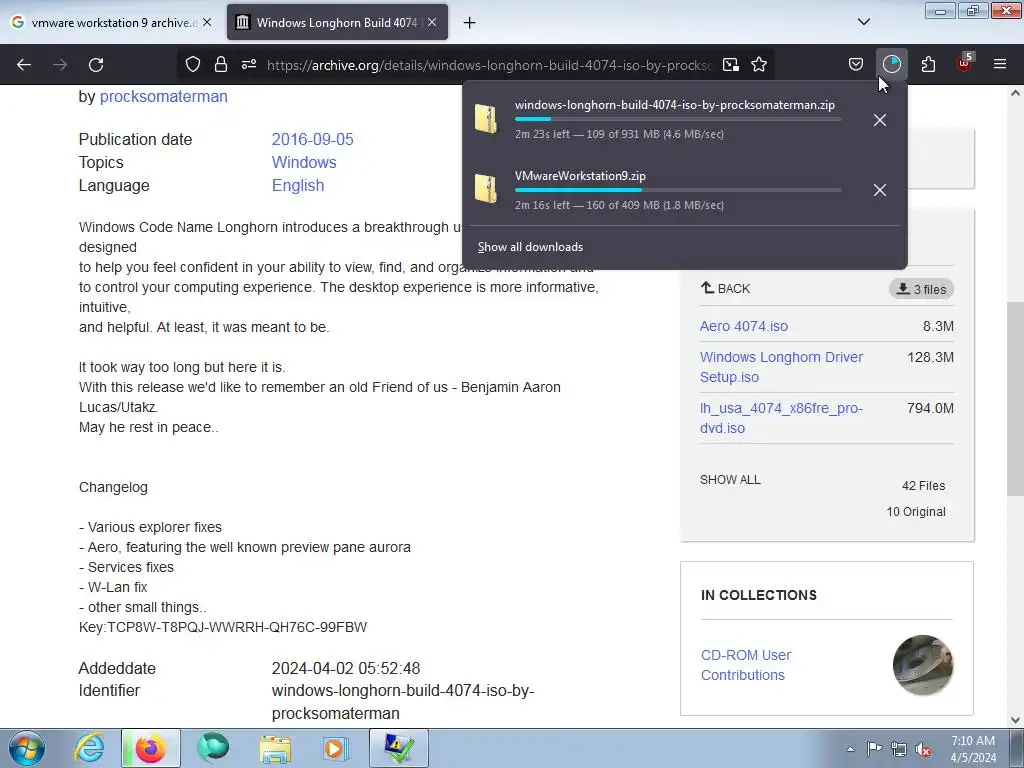Open the Firefox application menu
This screenshot has height=768, width=1024.
(x=1000, y=64)
